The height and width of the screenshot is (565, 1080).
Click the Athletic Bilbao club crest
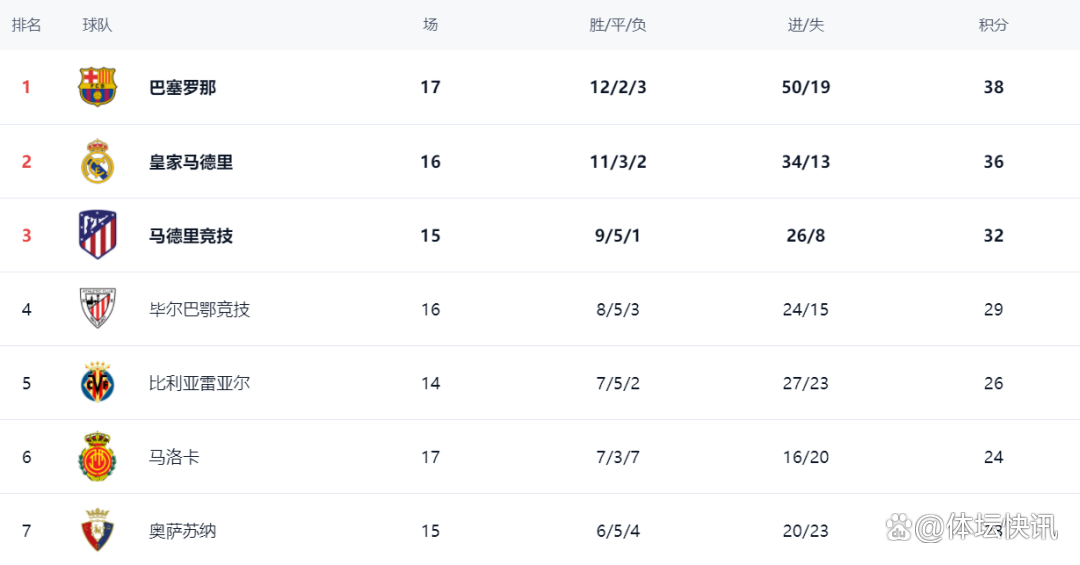pyautogui.click(x=97, y=309)
